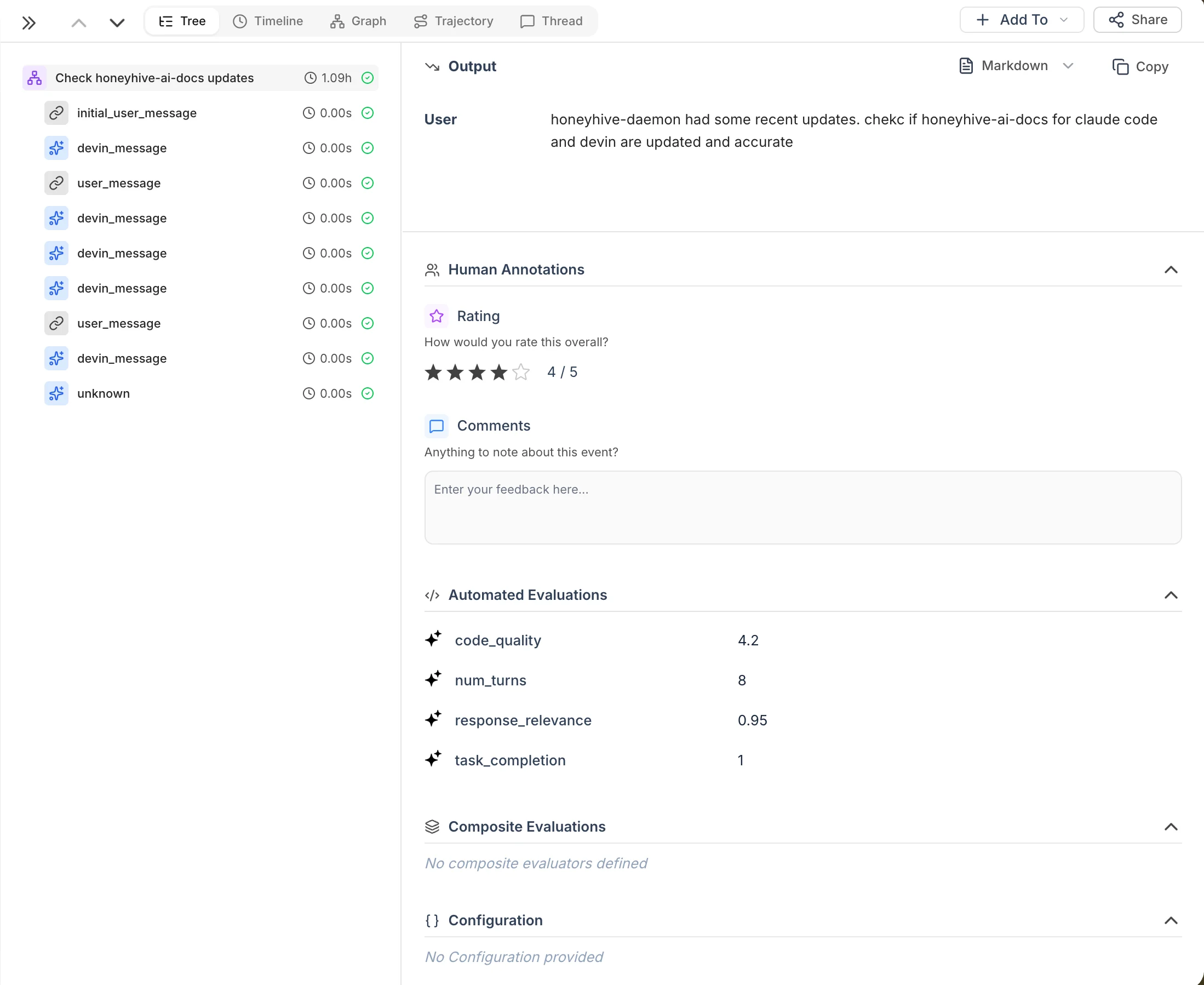Set rating to five stars
Screen dimensions: 1204x985
(521, 372)
